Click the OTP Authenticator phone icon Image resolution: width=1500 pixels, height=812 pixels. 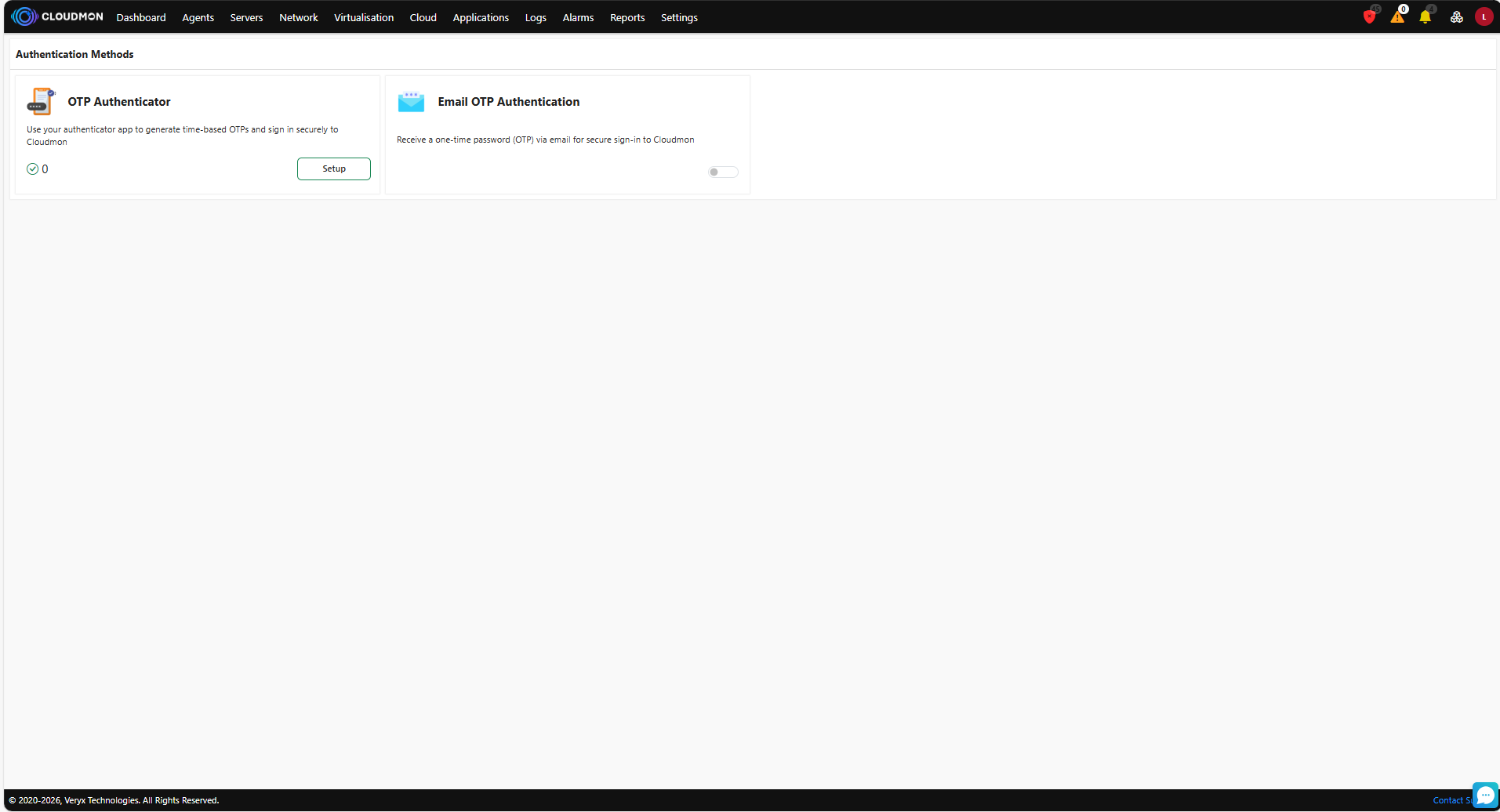pos(41,102)
